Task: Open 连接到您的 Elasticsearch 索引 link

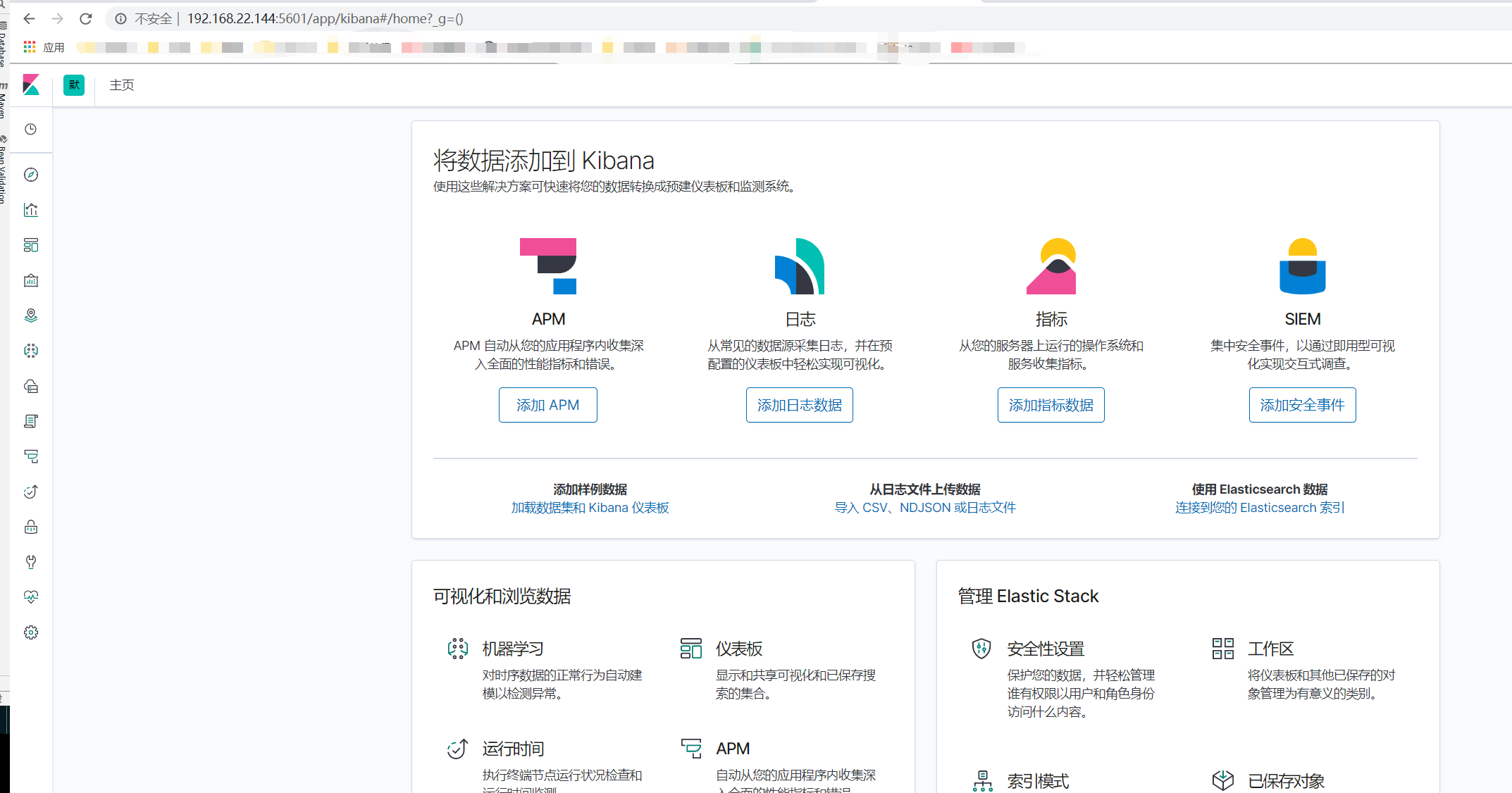Action: click(1260, 508)
